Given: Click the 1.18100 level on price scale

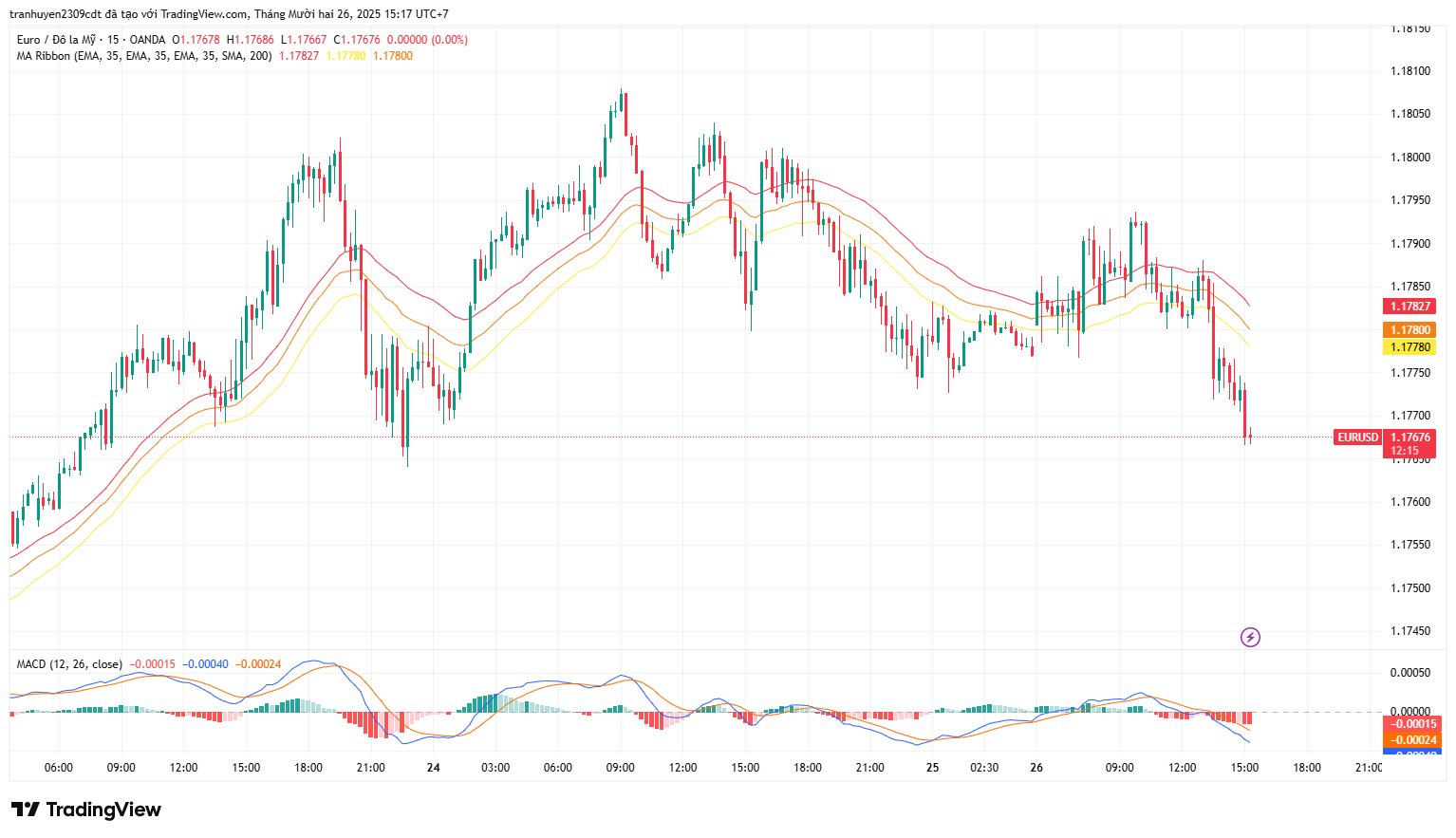Looking at the screenshot, I should pyautogui.click(x=1409, y=71).
